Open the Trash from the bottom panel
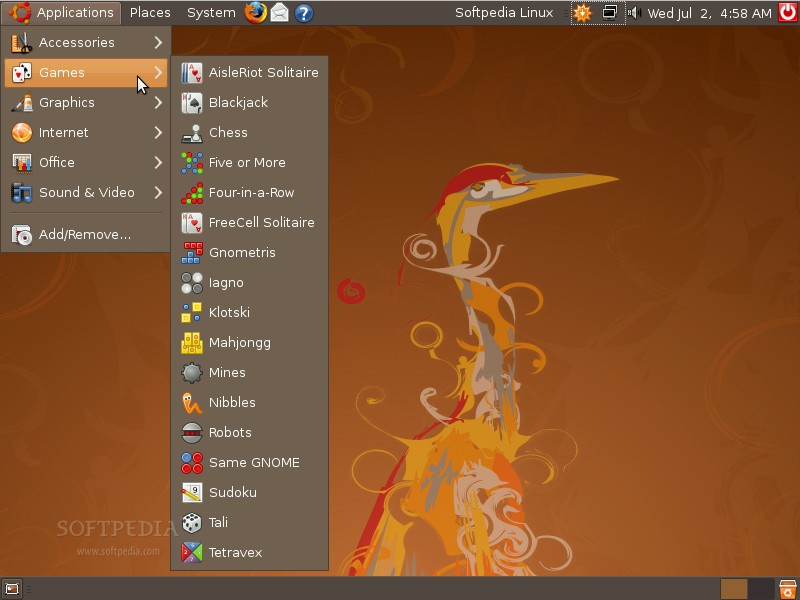800x600 pixels. click(x=786, y=589)
